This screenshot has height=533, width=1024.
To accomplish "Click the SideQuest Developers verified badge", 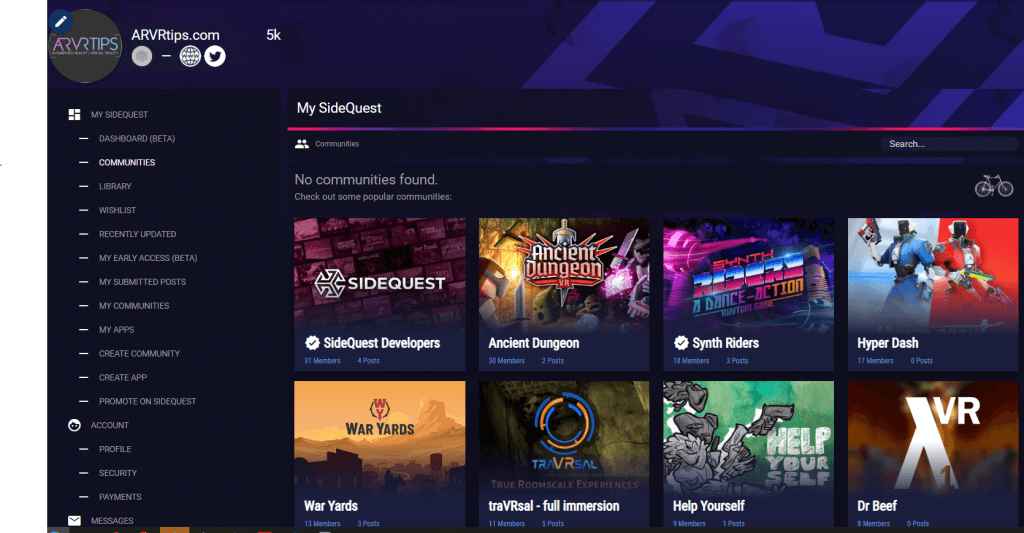I will pos(312,343).
